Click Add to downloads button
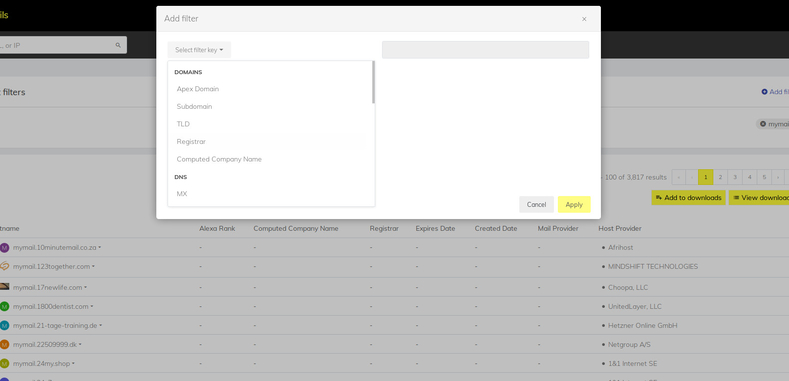This screenshot has height=381, width=789. [688, 198]
